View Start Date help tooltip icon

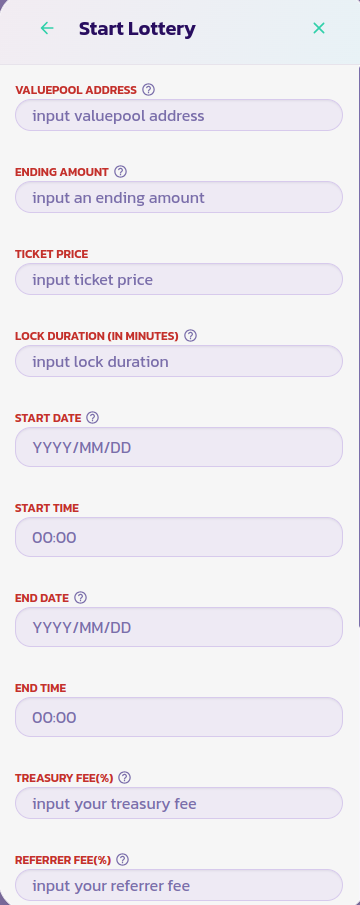[x=92, y=417]
